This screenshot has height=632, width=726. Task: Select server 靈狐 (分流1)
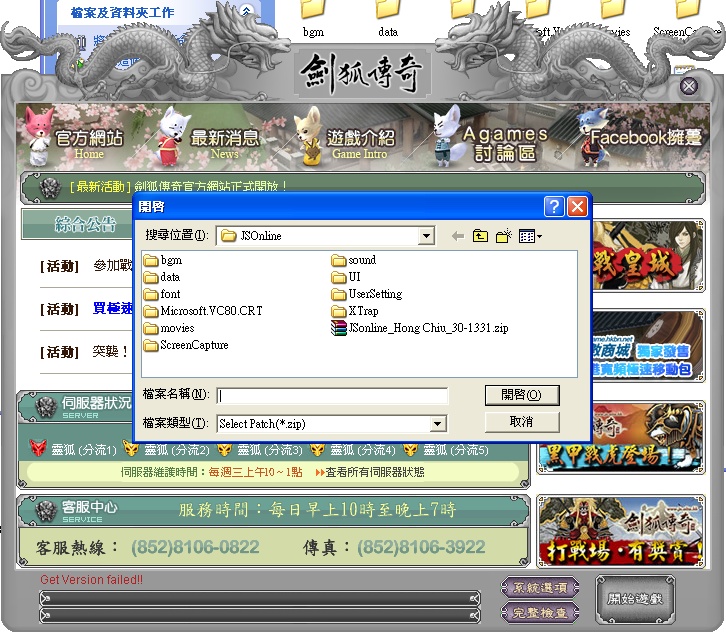point(73,450)
